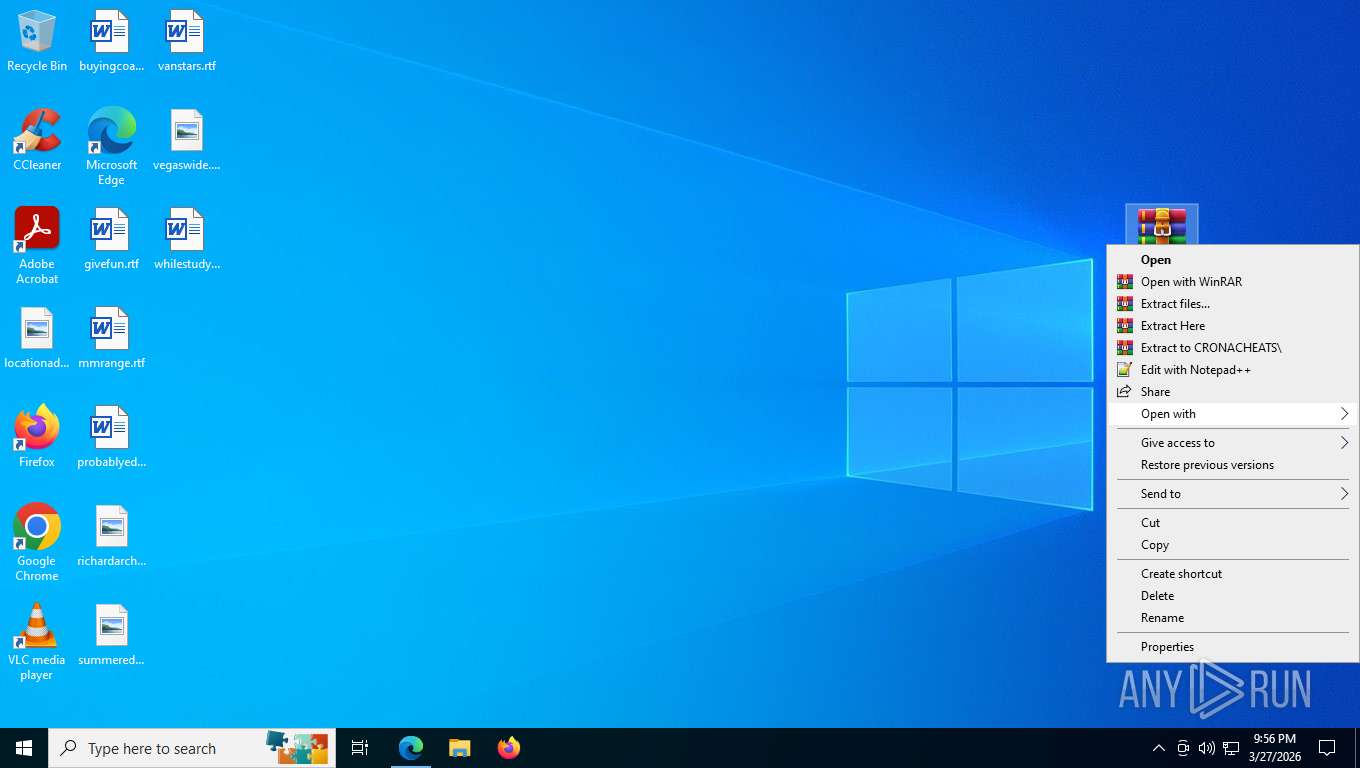This screenshot has height=768, width=1360.
Task: Choose Delete in the context menu
Action: [x=1233, y=596]
